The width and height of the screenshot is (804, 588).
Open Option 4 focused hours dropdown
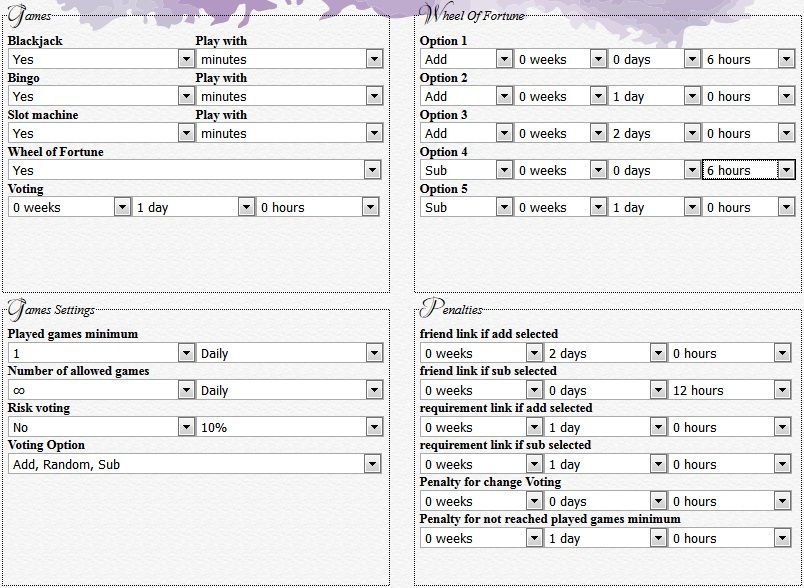click(x=749, y=170)
